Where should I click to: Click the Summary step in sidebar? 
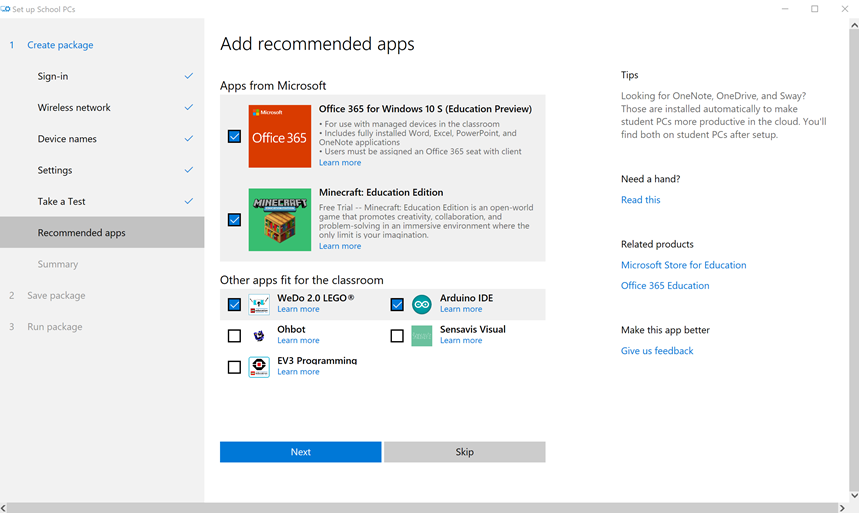click(102, 264)
